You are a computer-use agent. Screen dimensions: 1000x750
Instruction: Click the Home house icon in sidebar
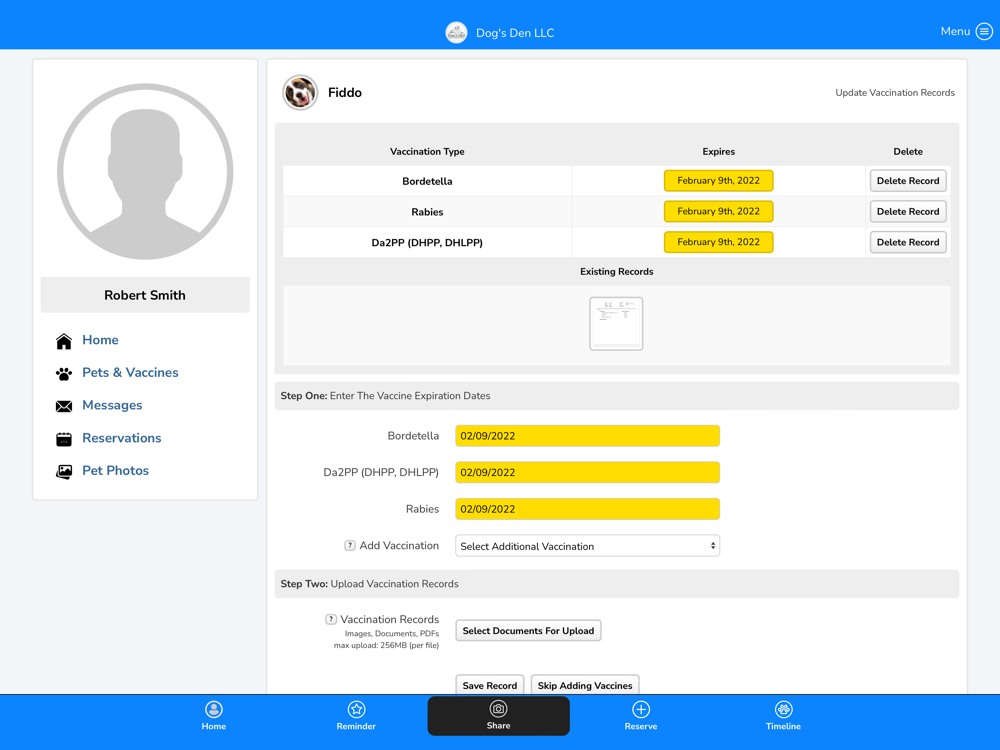tap(64, 341)
